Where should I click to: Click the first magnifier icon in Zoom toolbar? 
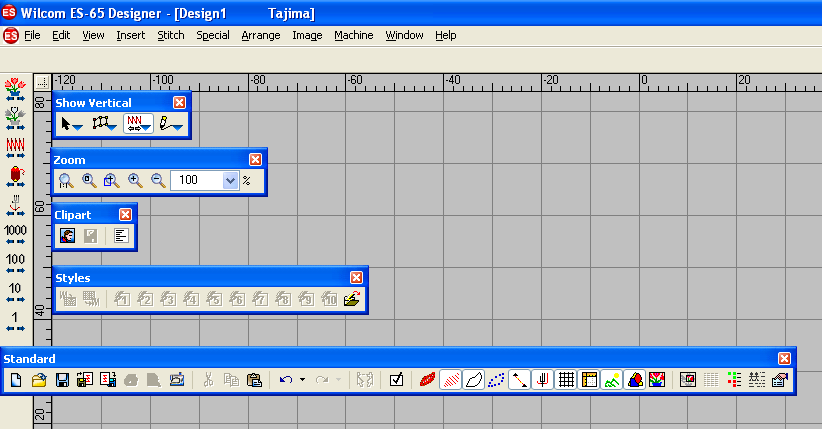(x=66, y=180)
